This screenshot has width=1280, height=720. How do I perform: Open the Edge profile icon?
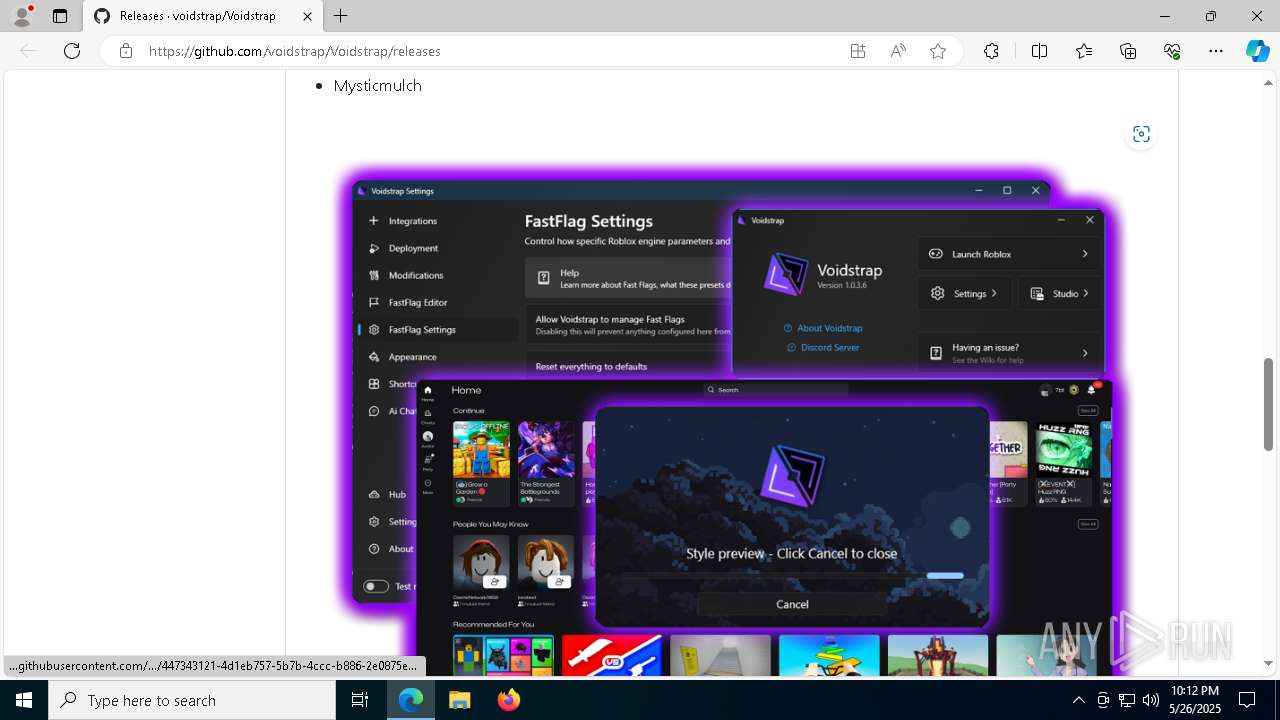tap(22, 16)
